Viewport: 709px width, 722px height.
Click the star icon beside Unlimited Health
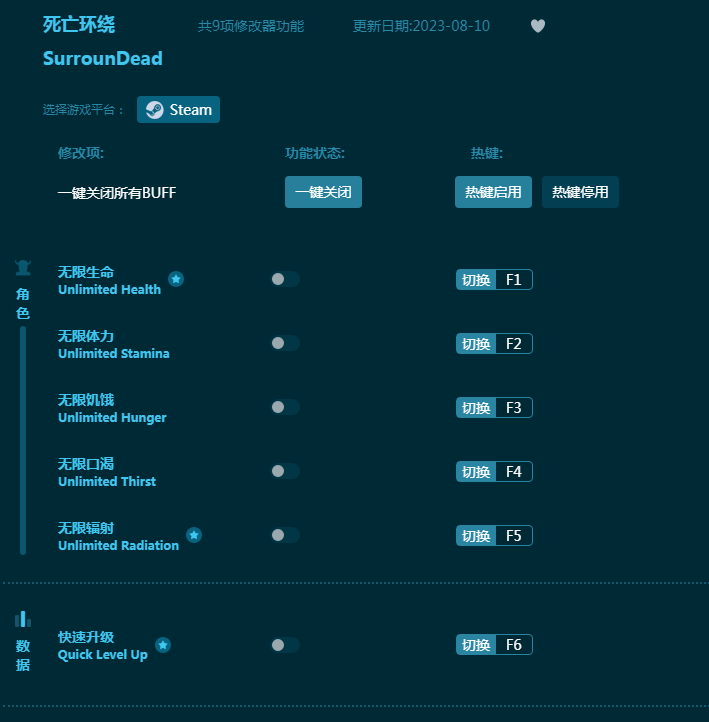pyautogui.click(x=176, y=279)
